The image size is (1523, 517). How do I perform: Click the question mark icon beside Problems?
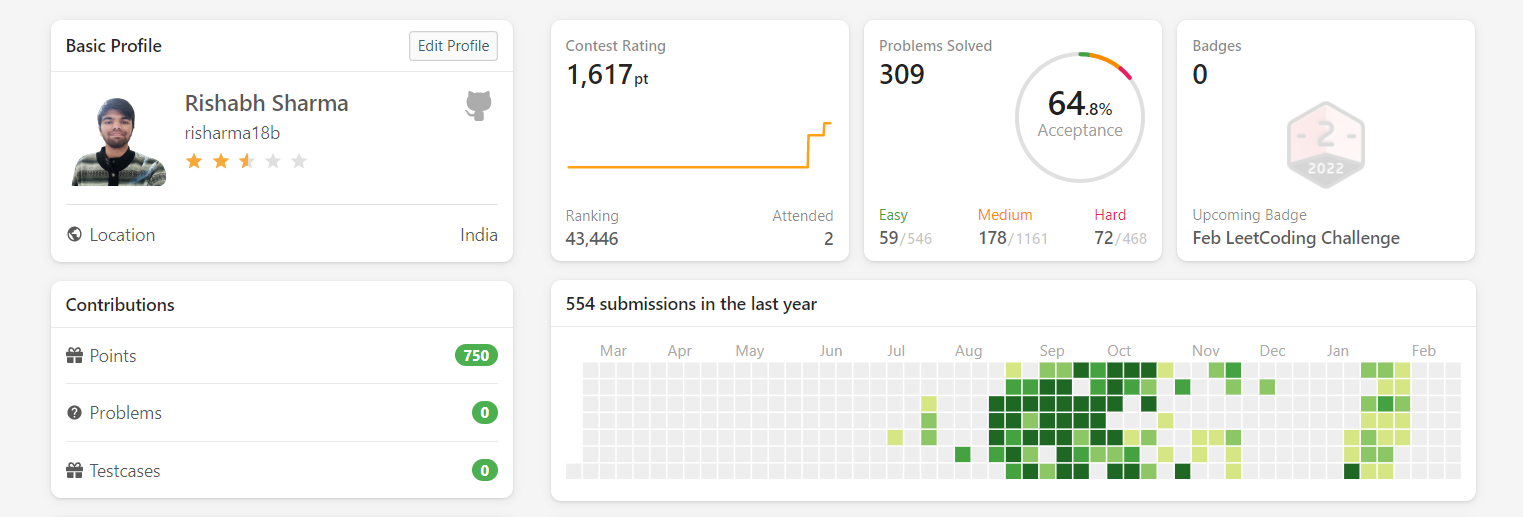point(74,413)
